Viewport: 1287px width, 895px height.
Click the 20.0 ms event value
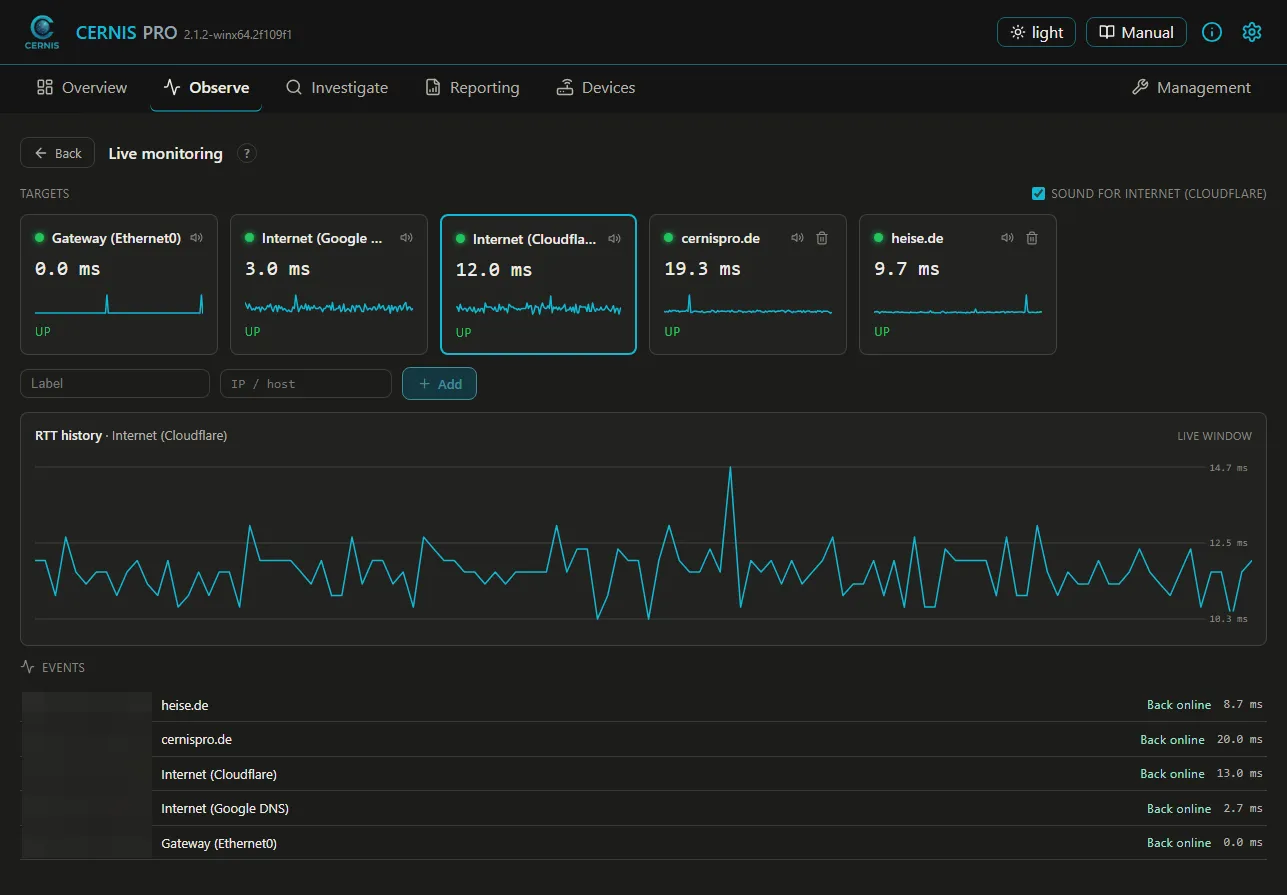click(x=1240, y=739)
